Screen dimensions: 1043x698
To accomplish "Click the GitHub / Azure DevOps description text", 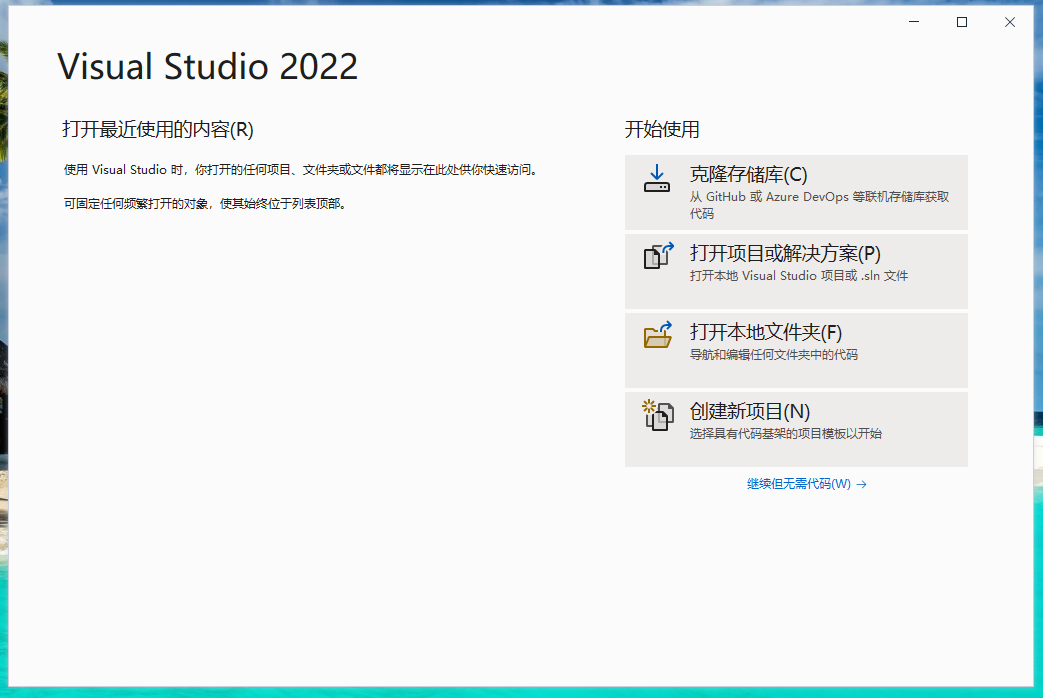I will [820, 205].
